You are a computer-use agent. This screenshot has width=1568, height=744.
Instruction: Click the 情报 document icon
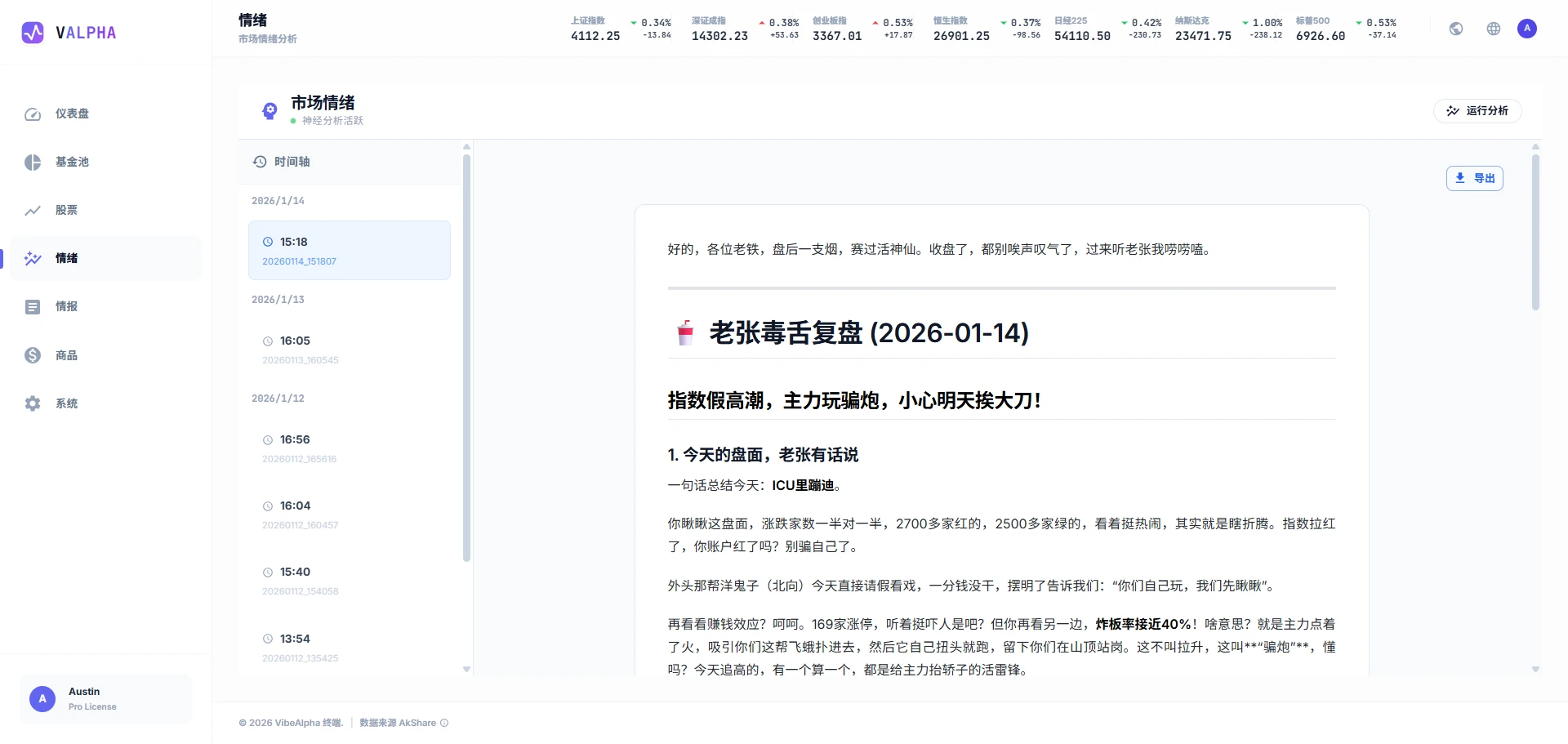pos(33,307)
